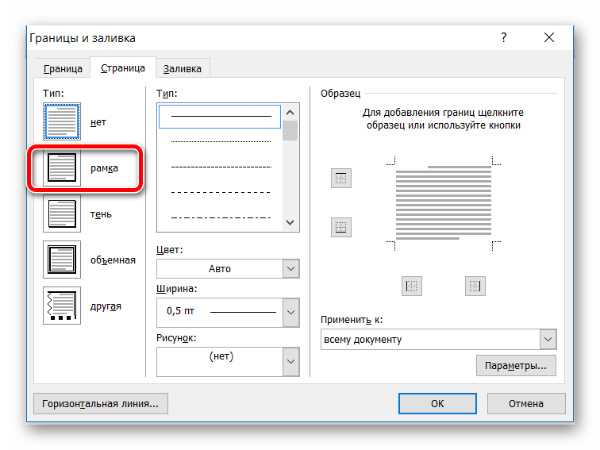The width and height of the screenshot is (600, 450).
Task: Toggle the right border button in preview
Action: [475, 286]
